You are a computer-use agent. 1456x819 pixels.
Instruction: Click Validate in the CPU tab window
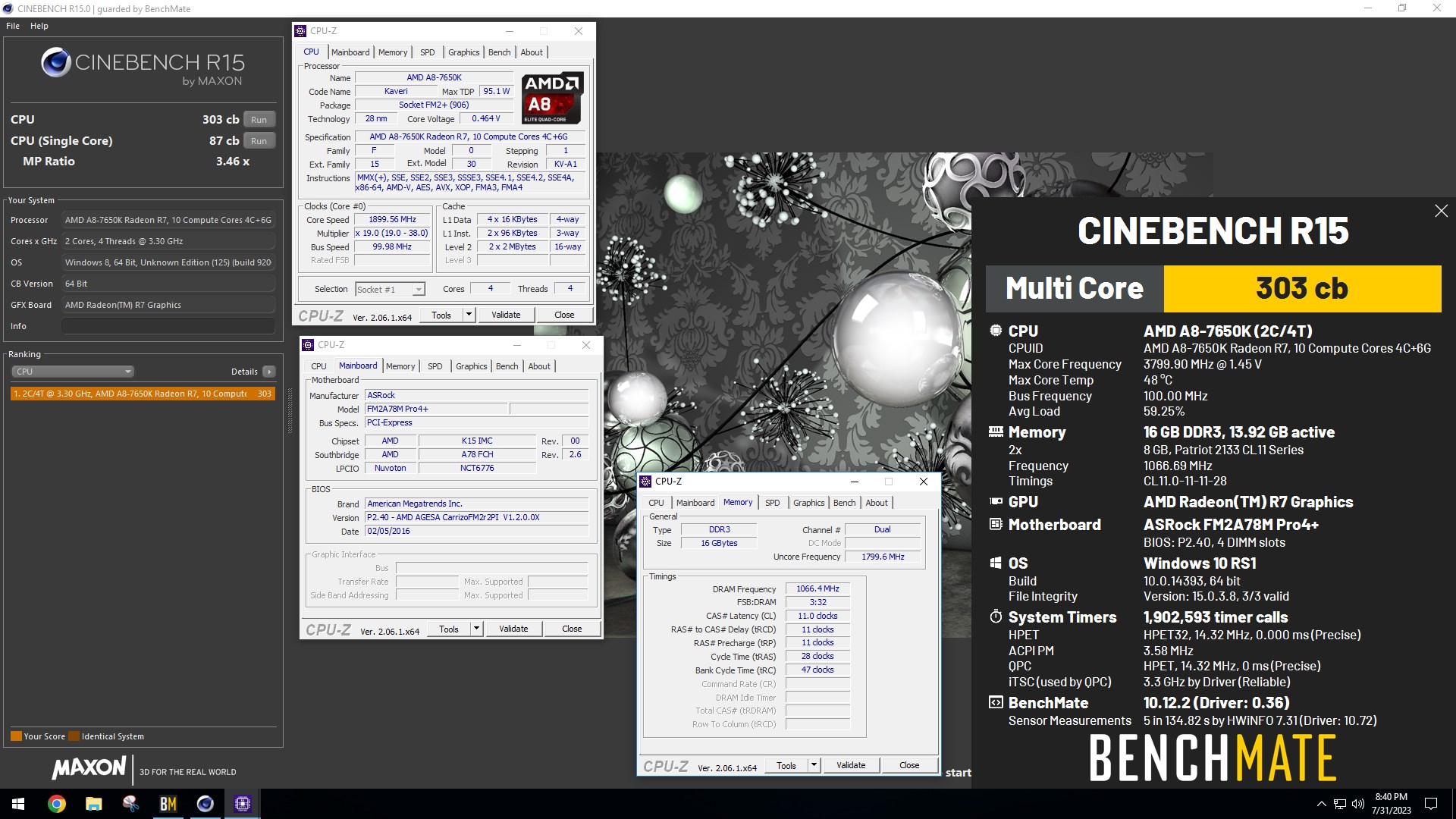506,315
